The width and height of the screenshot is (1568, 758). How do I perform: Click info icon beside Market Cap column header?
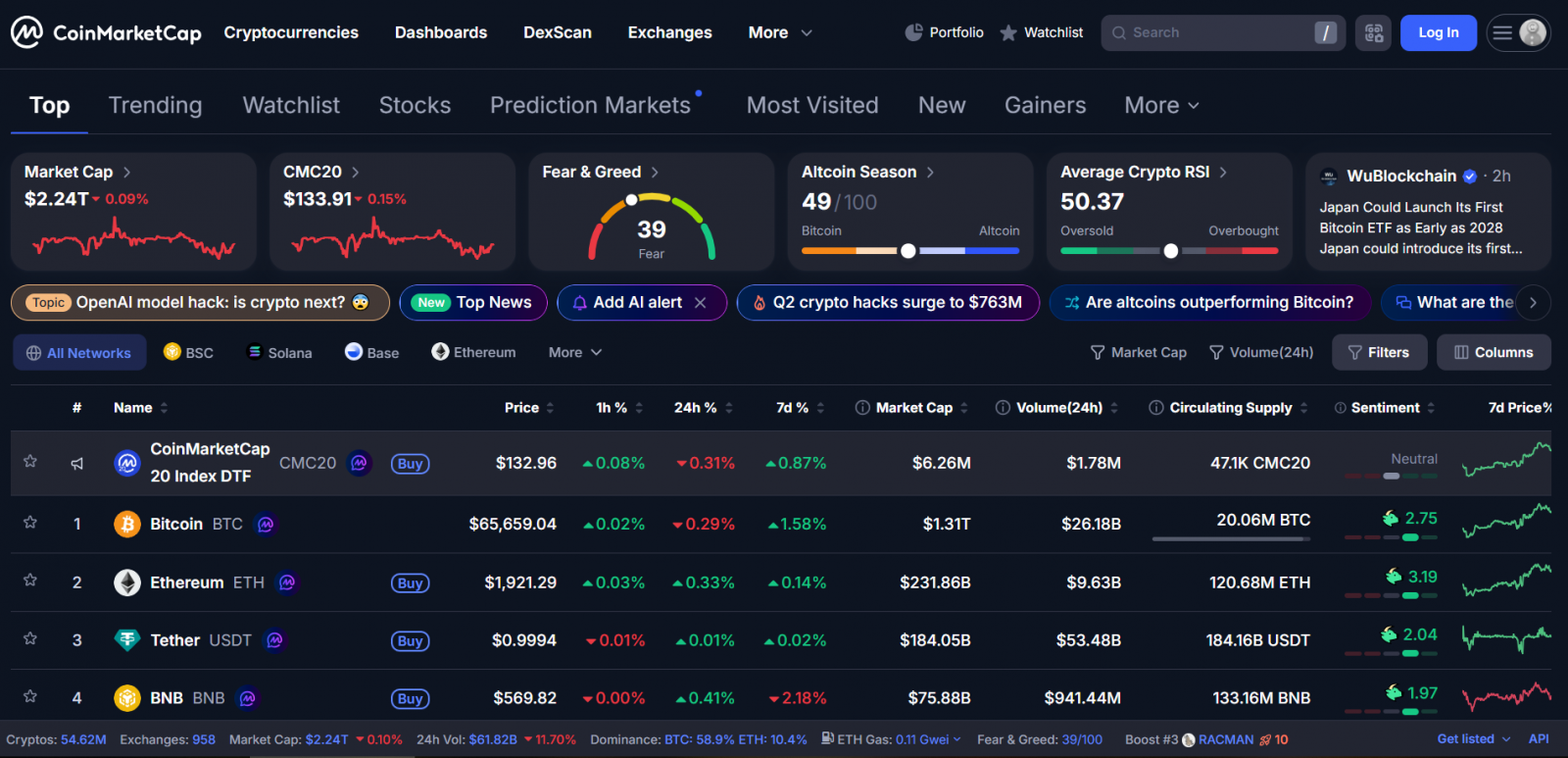[862, 408]
